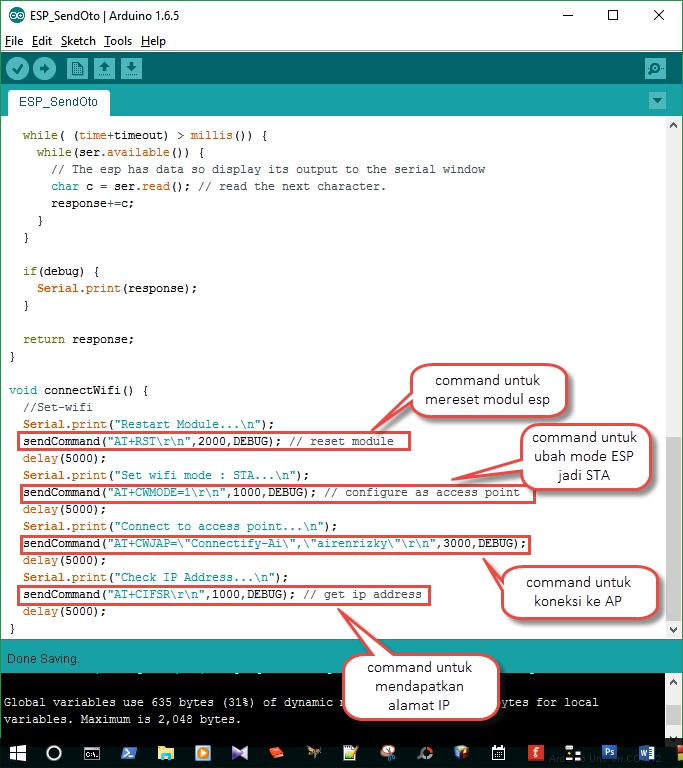This screenshot has width=683, height=768.
Task: Open the Serial Monitor
Action: pyautogui.click(x=655, y=68)
